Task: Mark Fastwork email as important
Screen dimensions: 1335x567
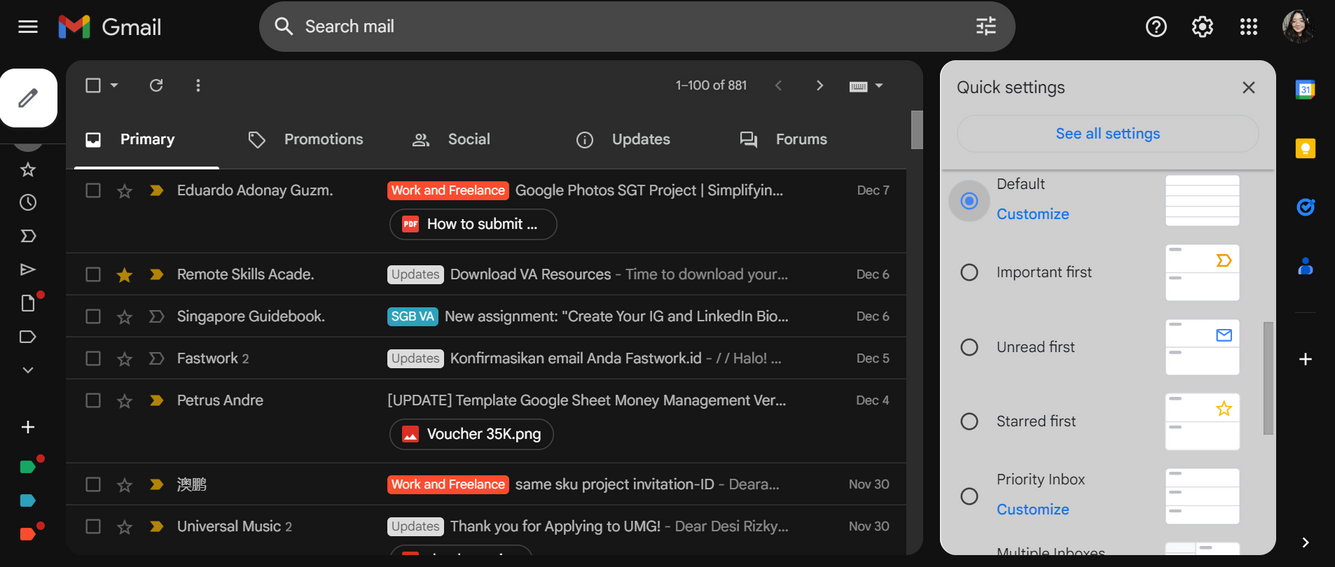Action: (x=156, y=359)
